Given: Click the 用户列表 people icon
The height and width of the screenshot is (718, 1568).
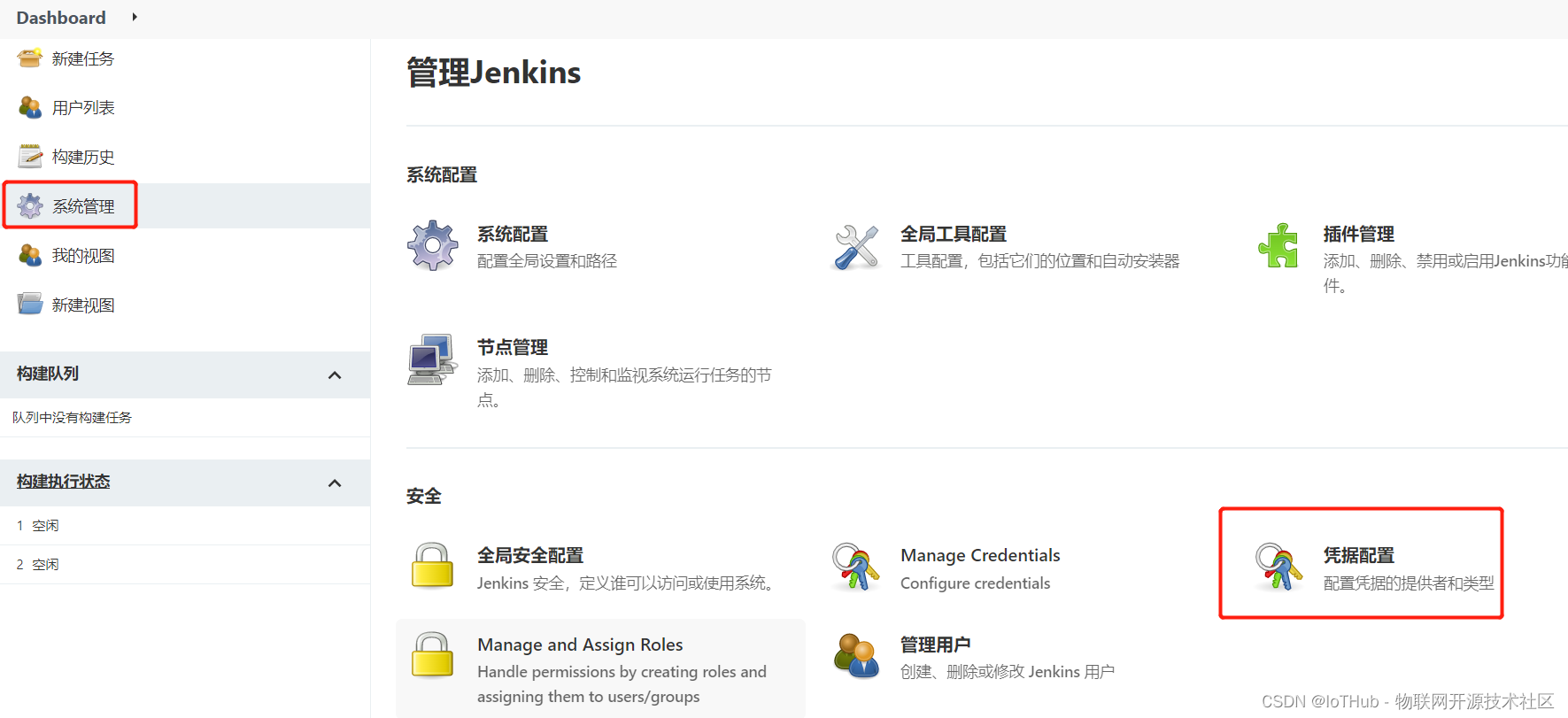Looking at the screenshot, I should pyautogui.click(x=29, y=108).
